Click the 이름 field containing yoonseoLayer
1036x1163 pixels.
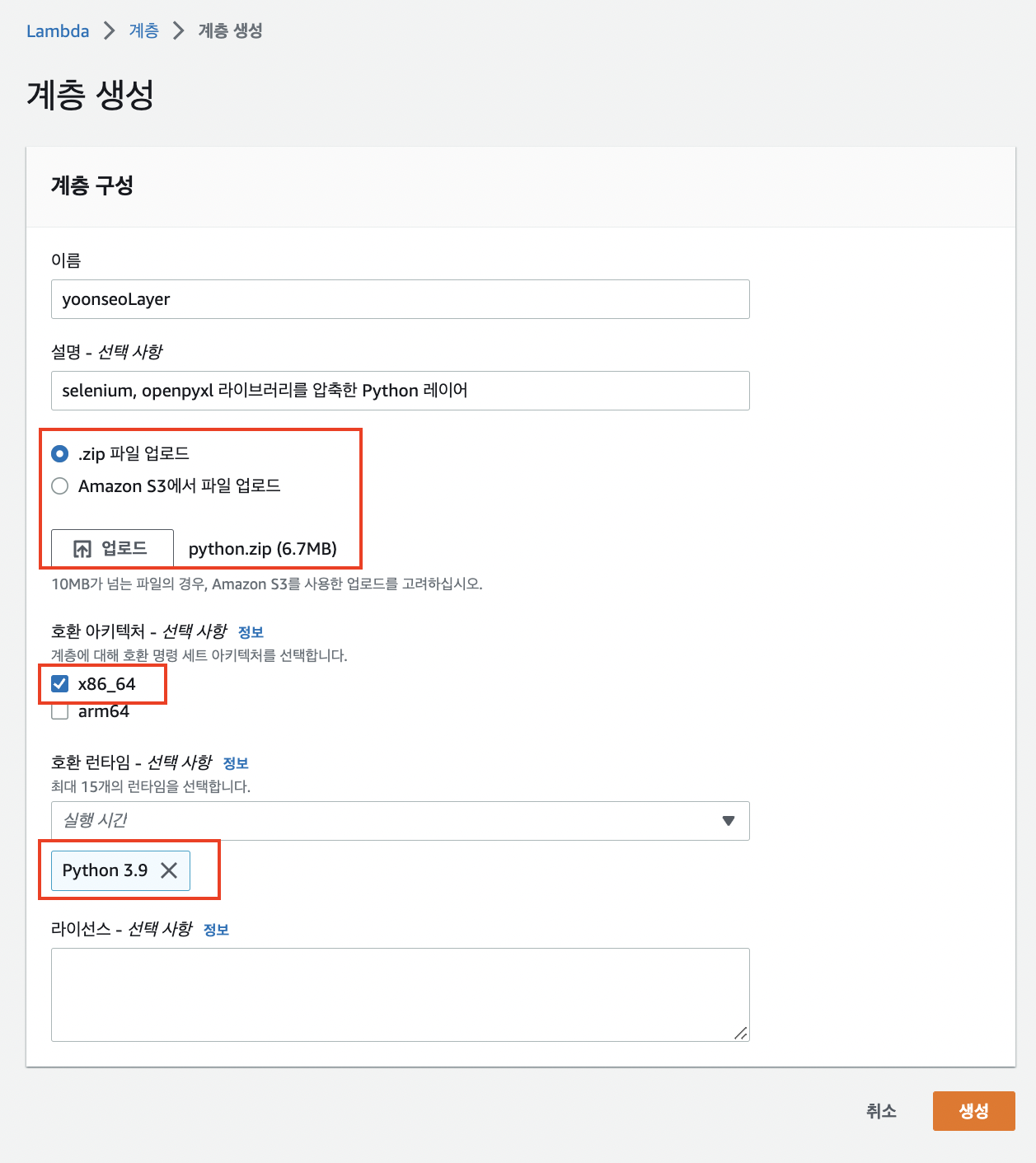pos(400,299)
